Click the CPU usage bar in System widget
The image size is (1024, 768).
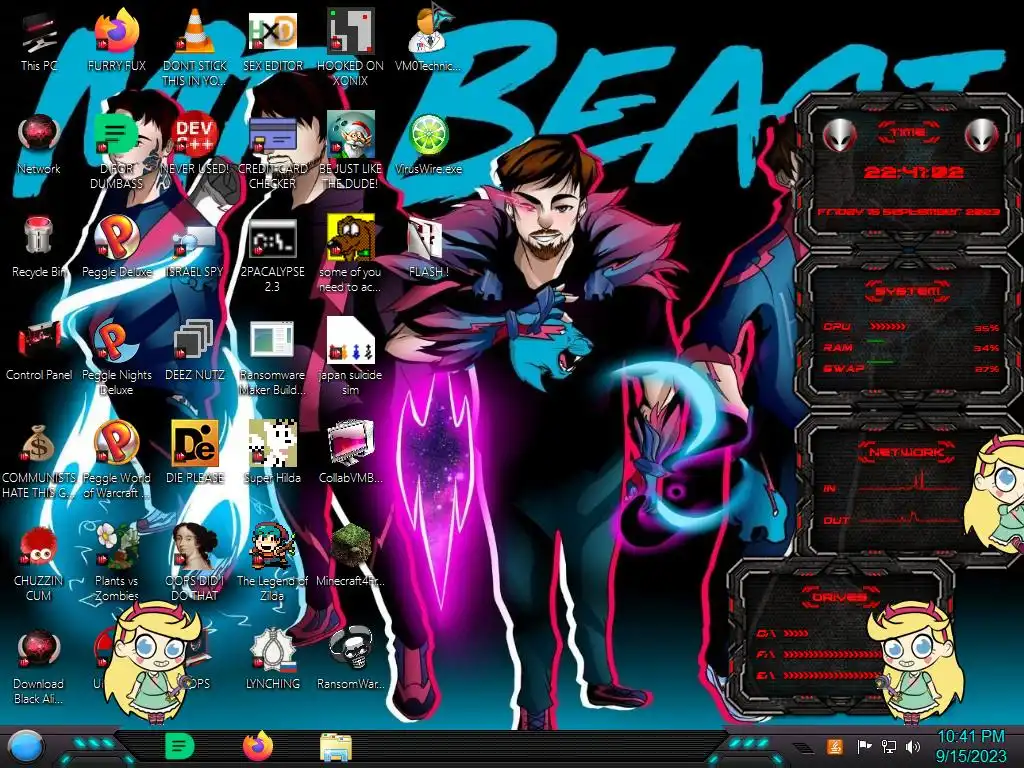point(888,326)
